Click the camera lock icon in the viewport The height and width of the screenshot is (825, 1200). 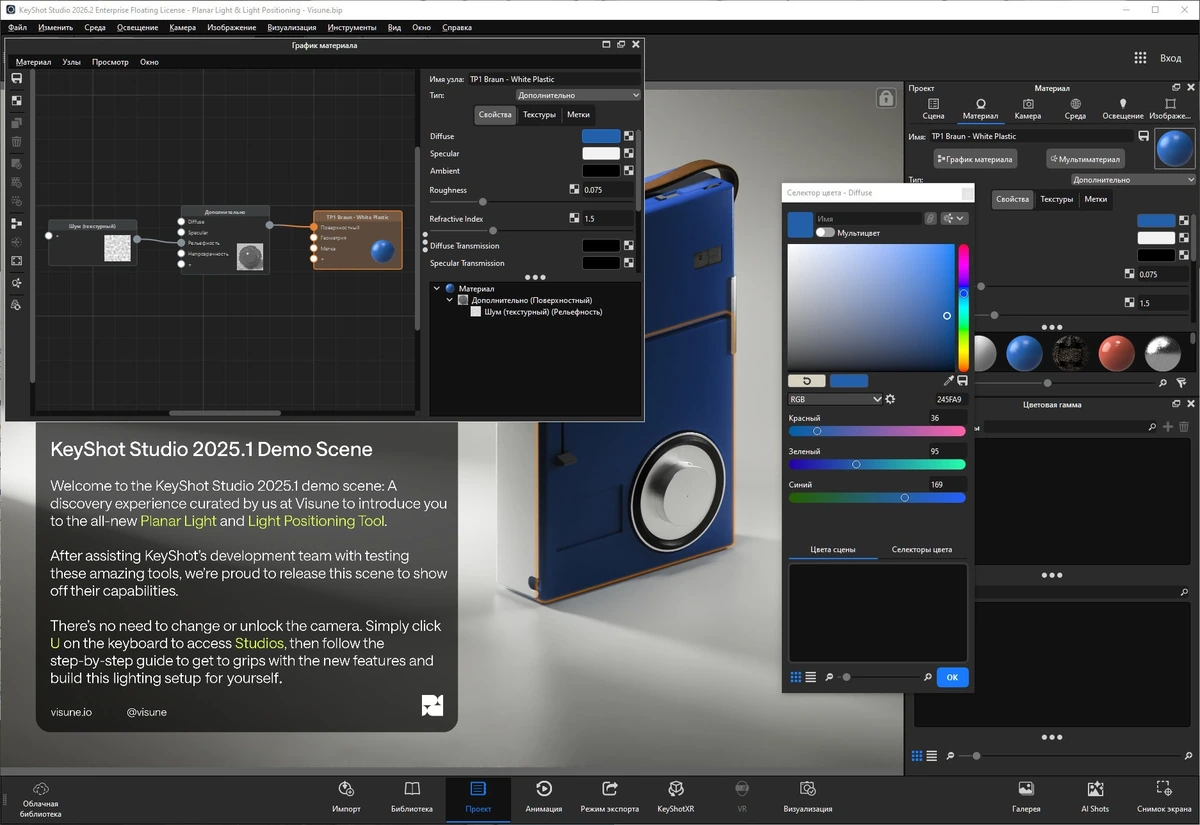[x=885, y=98]
